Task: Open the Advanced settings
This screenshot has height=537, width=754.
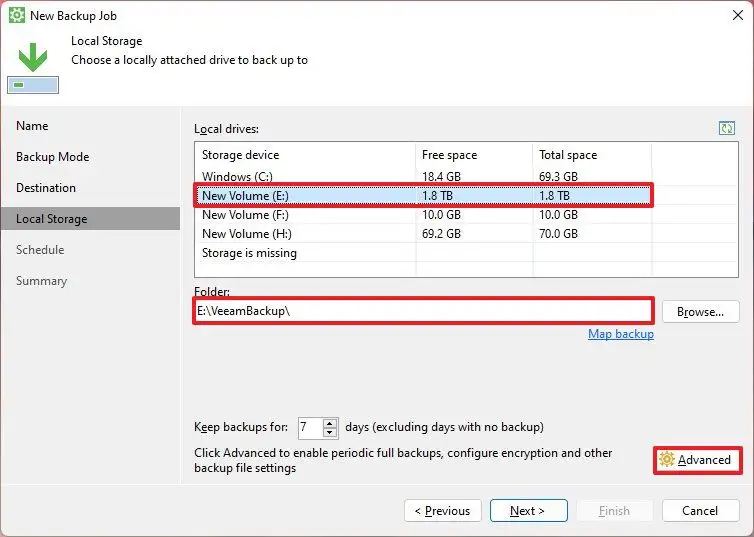Action: click(697, 460)
